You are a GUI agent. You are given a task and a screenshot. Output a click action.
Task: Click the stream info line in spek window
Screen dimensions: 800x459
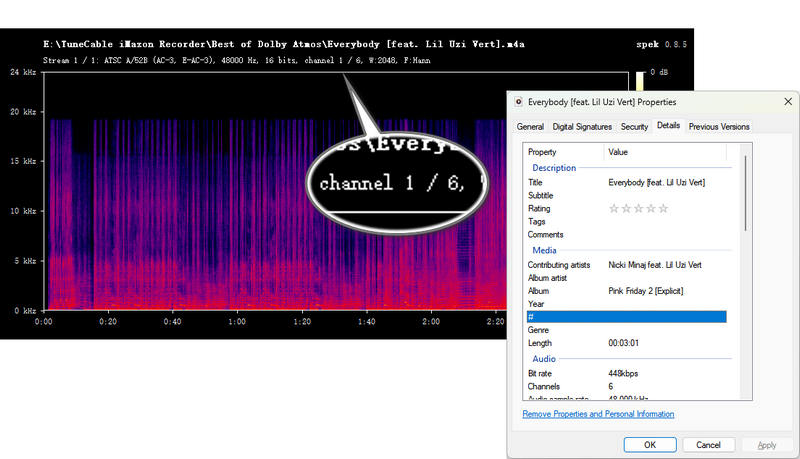pyautogui.click(x=236, y=60)
